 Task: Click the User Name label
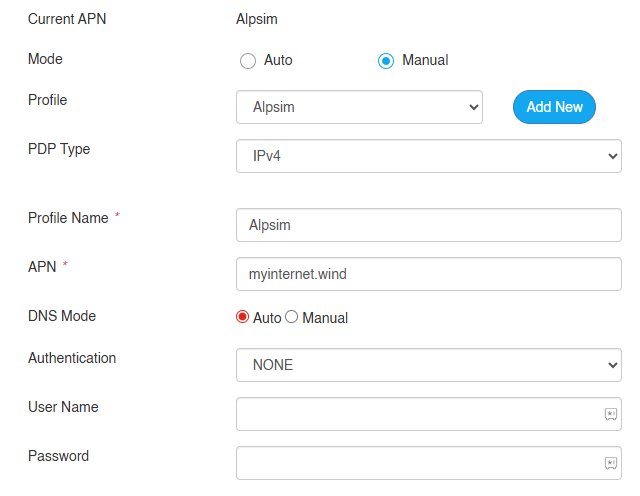(63, 406)
